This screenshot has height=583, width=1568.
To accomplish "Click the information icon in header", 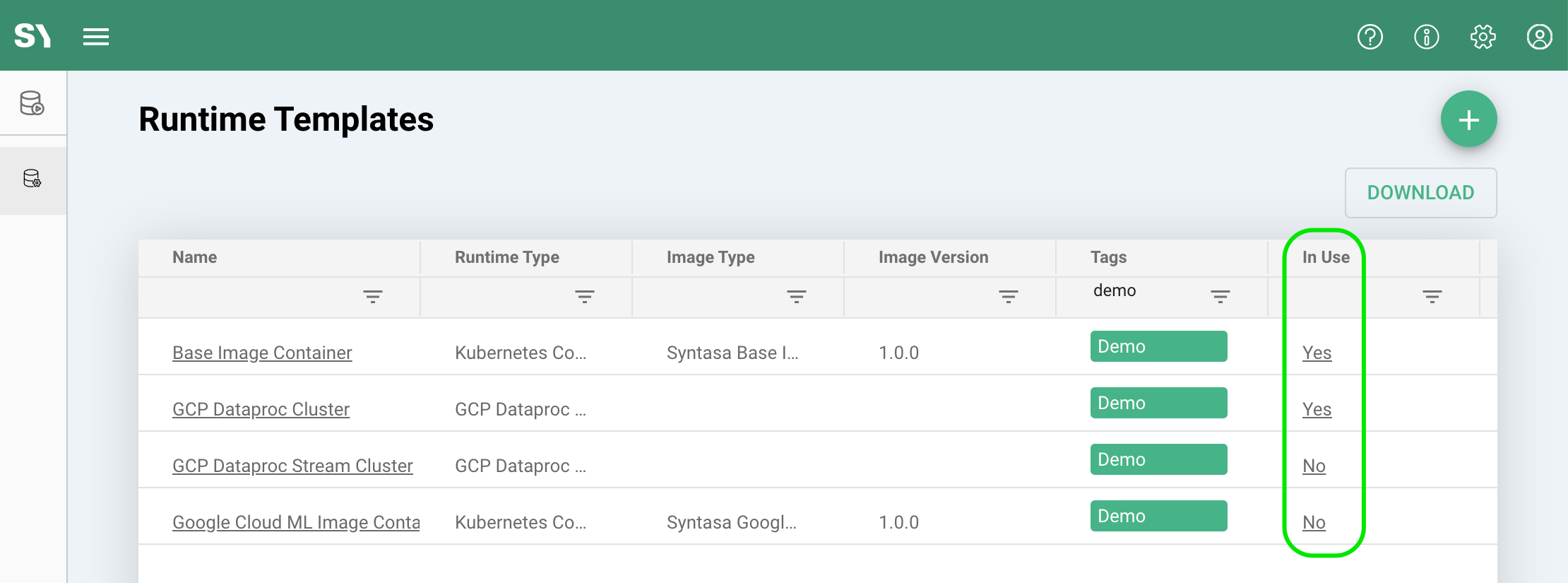I will [x=1426, y=37].
